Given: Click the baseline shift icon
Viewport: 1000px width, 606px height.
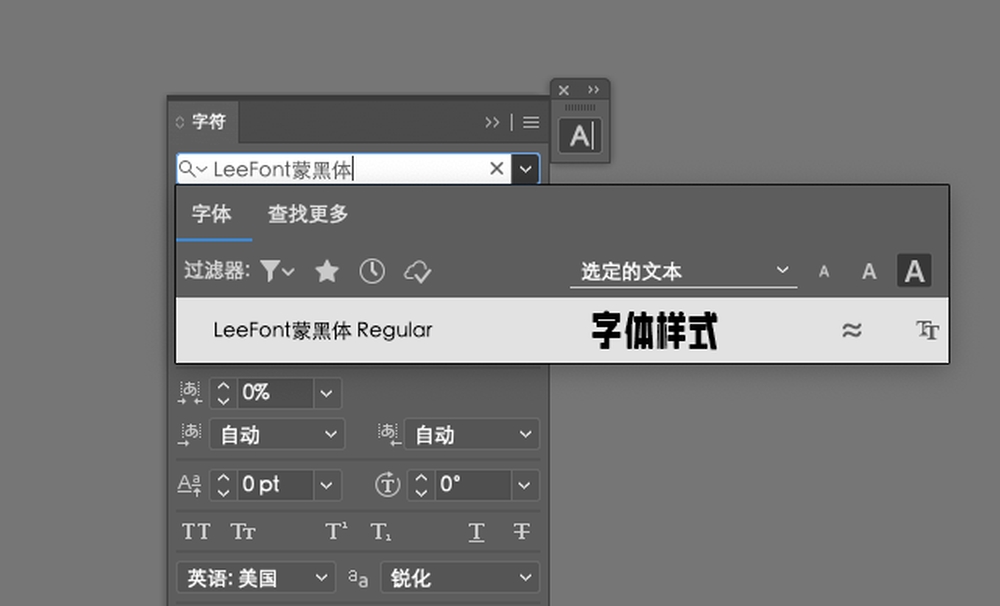Looking at the screenshot, I should [189, 485].
